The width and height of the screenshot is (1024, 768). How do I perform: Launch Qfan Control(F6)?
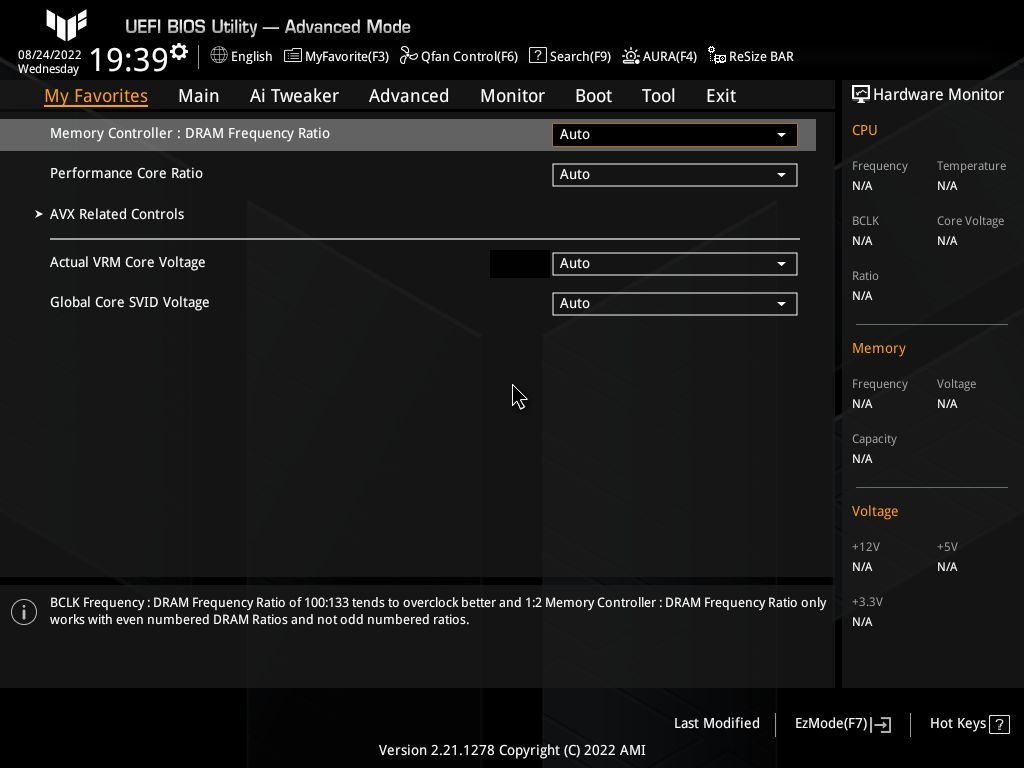469,56
